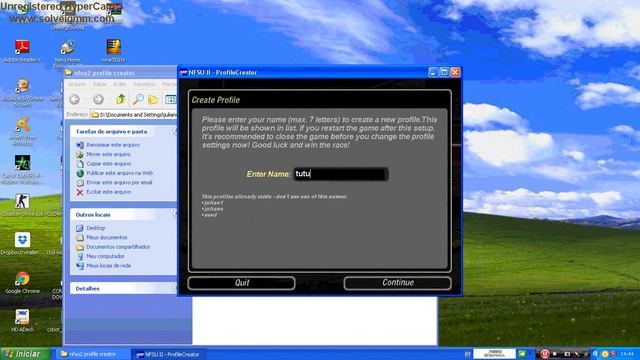Focus the Enter Name text field
The image size is (640, 360).
click(x=340, y=174)
